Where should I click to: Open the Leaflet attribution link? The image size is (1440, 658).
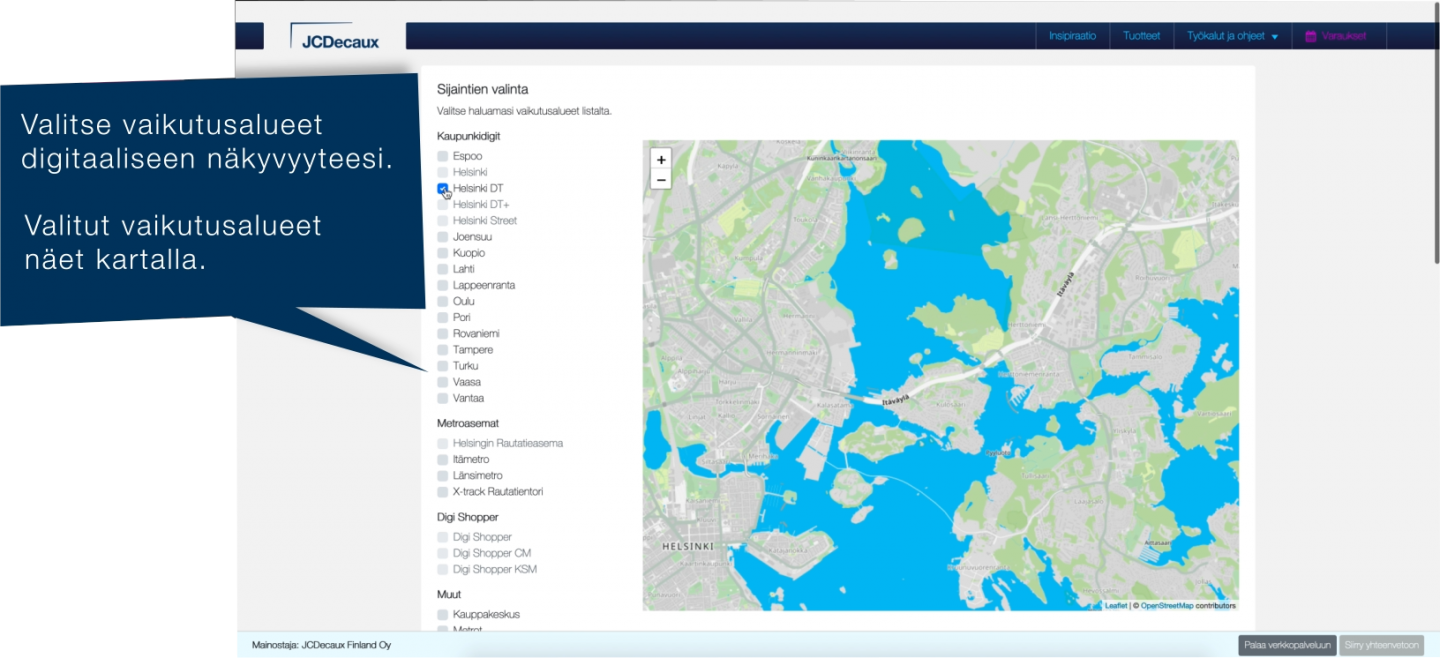(1116, 606)
